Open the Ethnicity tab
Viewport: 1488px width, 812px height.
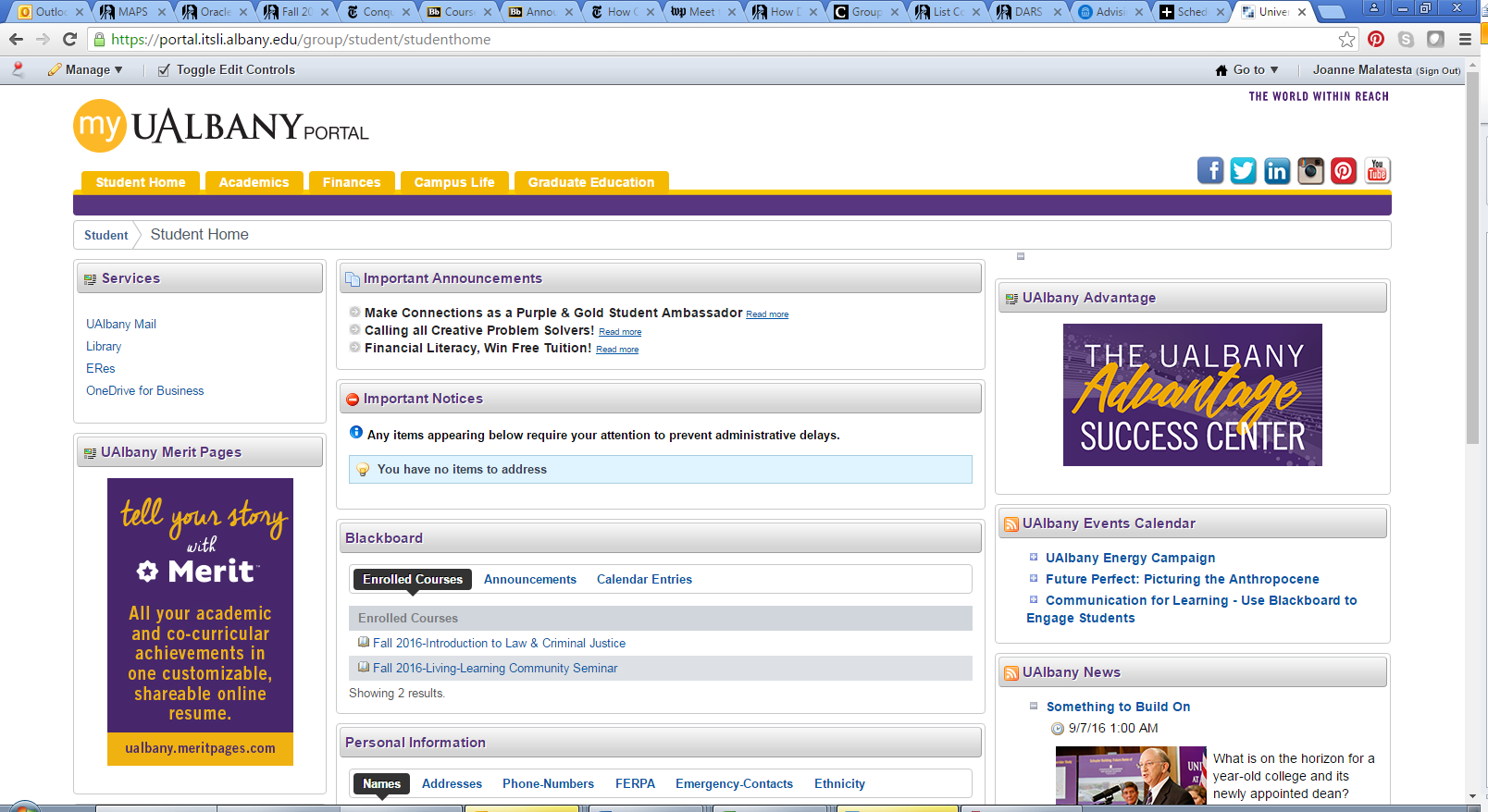(x=839, y=784)
